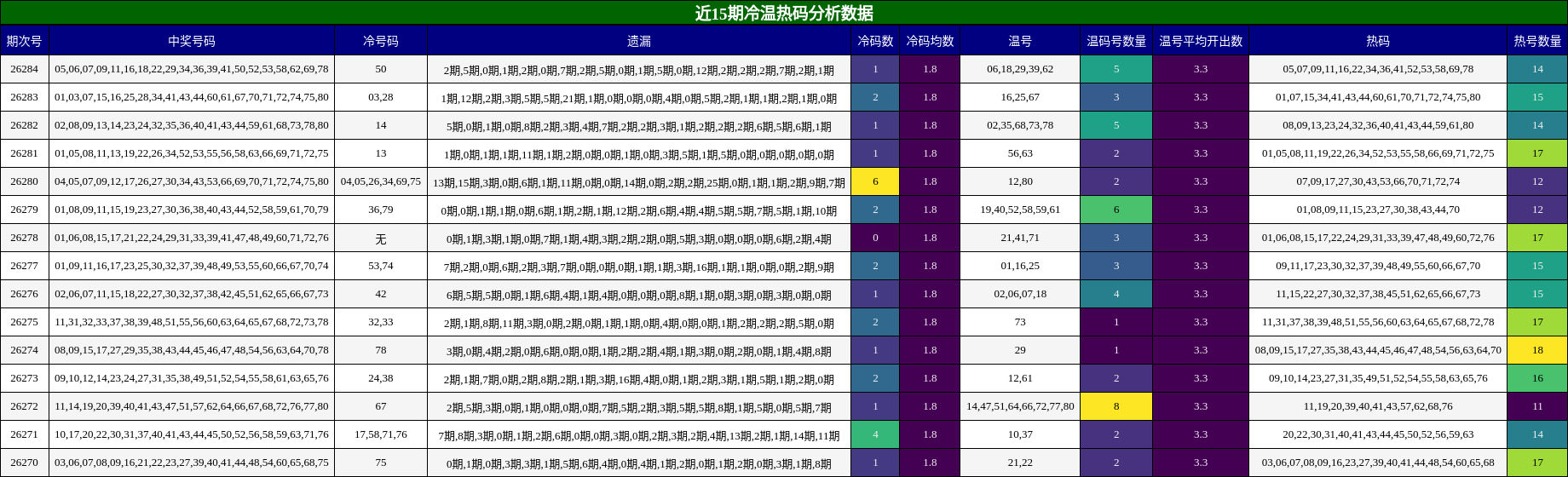Click the 冷码均数 column header
The width and height of the screenshot is (1568, 477).
(930, 41)
